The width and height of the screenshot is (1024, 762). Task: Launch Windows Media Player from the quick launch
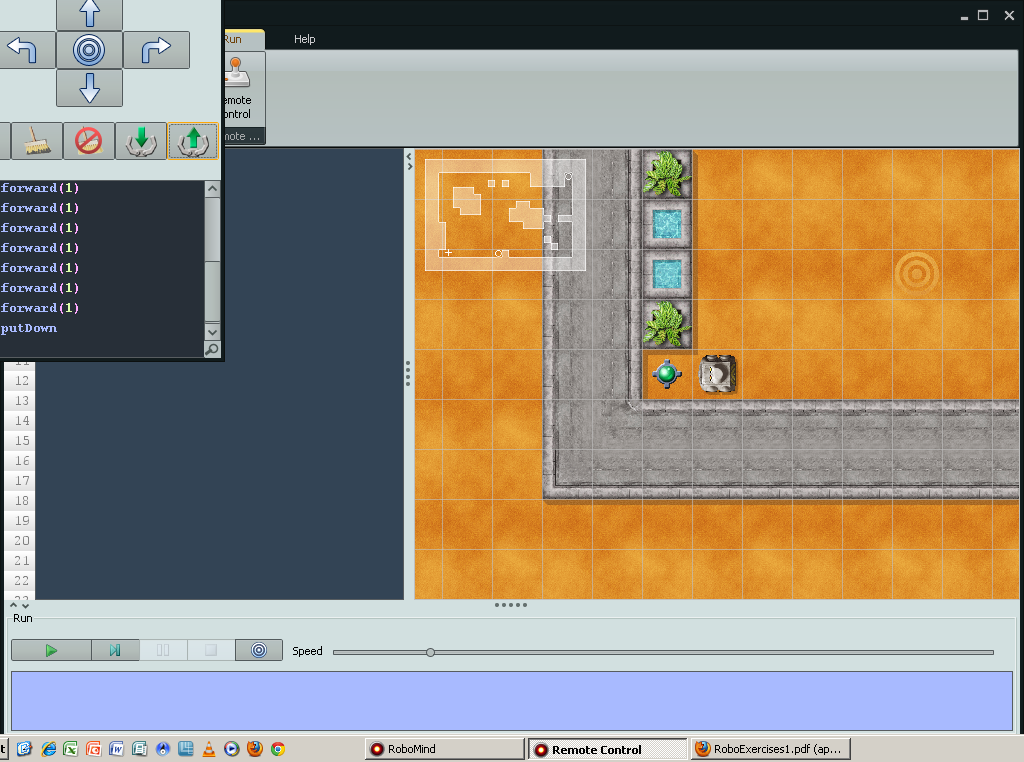click(232, 749)
